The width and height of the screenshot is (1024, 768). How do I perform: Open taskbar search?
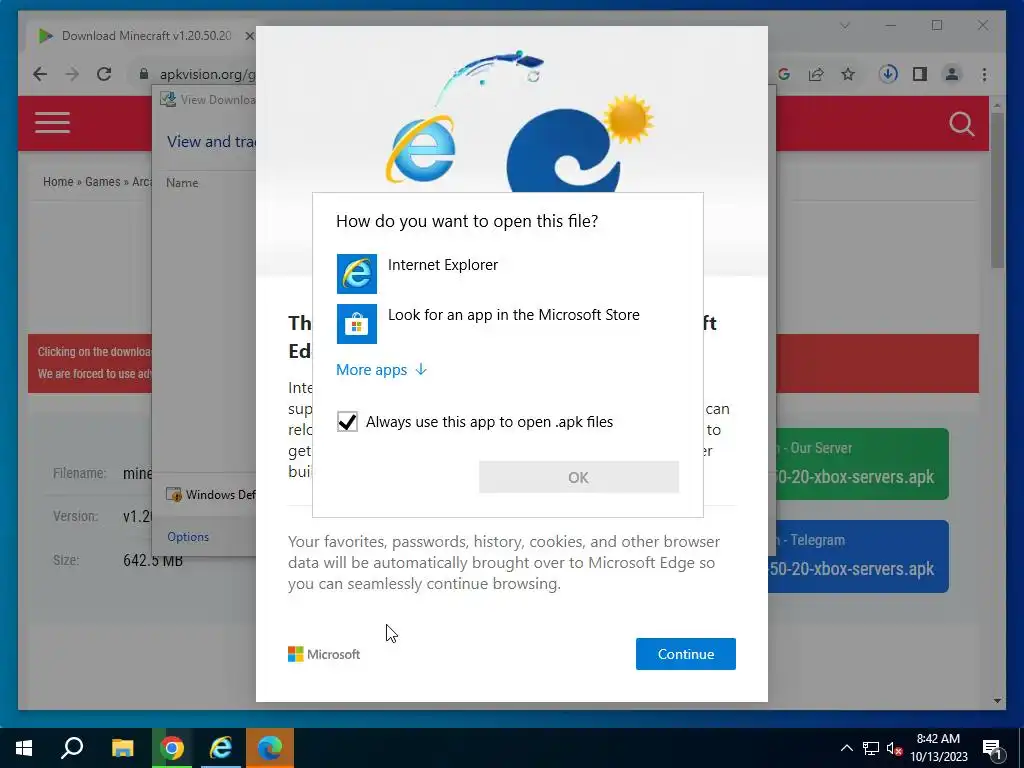(x=72, y=748)
